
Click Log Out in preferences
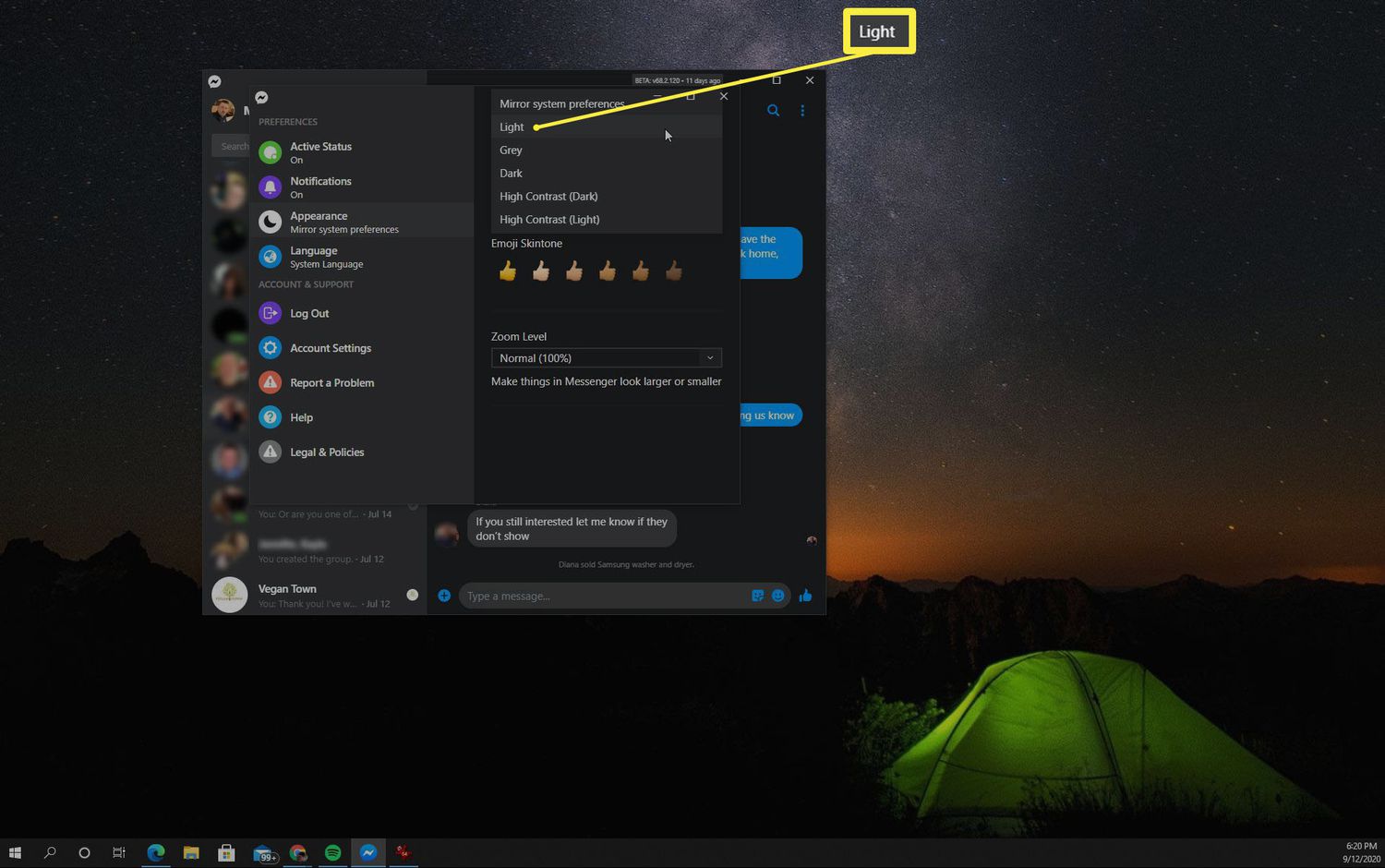coord(362,313)
